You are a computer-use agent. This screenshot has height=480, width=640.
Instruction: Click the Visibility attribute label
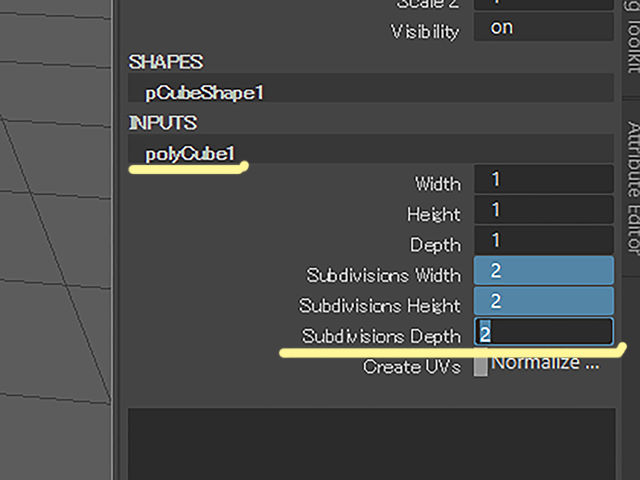tap(425, 32)
